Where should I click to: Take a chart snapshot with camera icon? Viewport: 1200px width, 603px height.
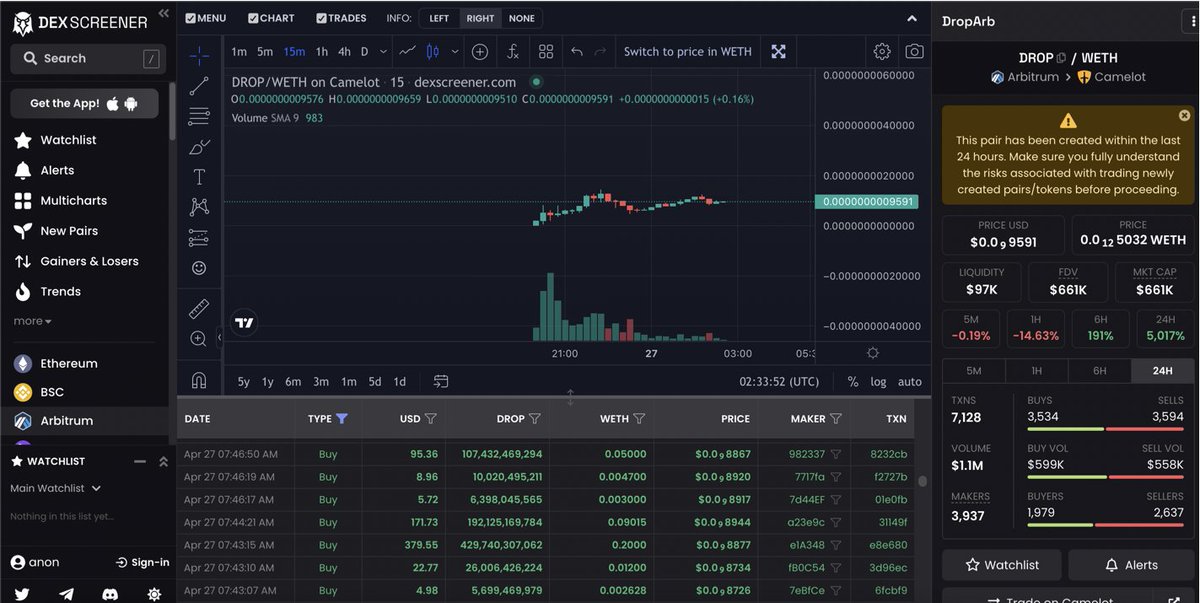(914, 51)
